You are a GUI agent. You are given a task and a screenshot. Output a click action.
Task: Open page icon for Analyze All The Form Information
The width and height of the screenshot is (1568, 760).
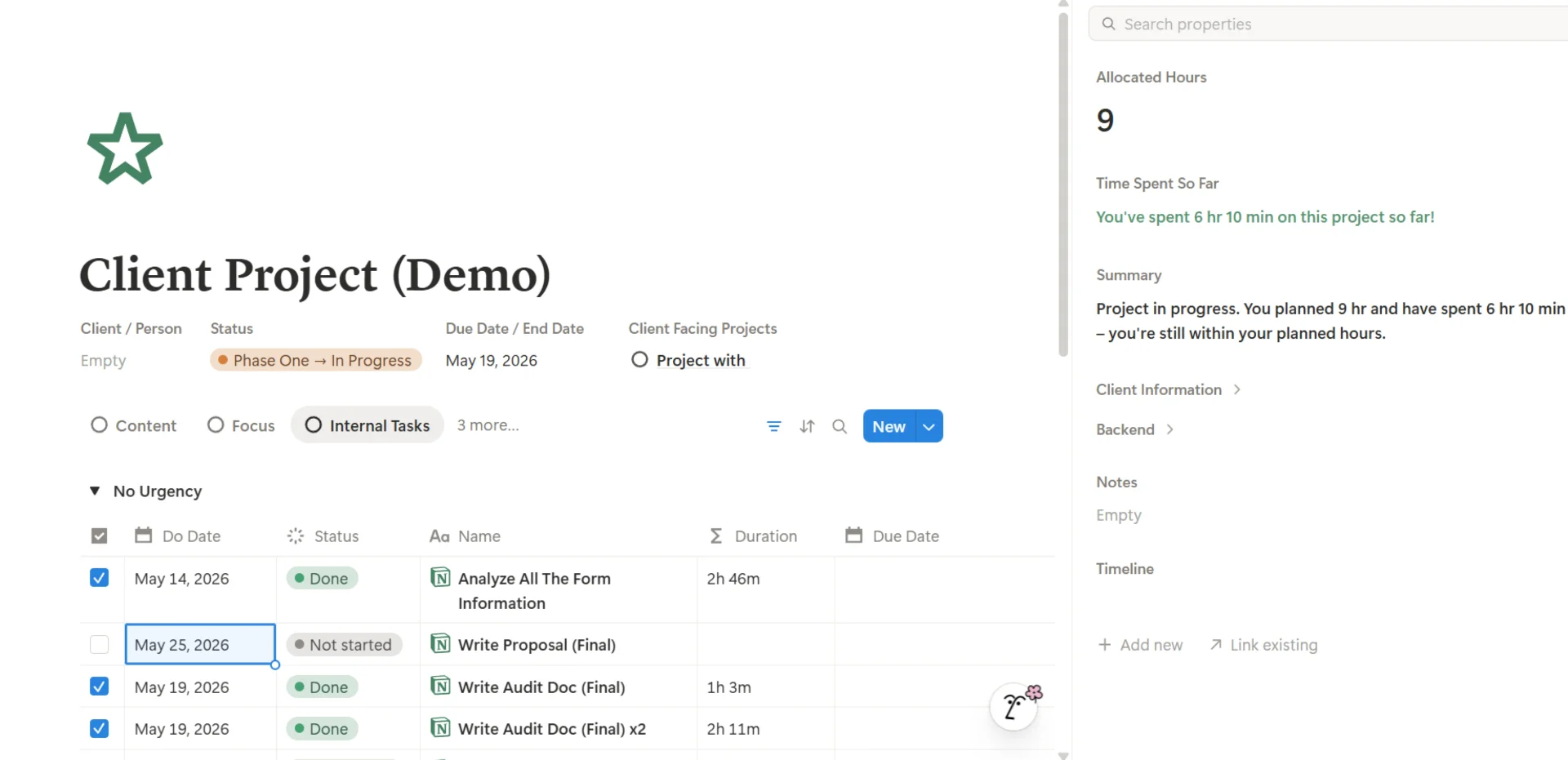(x=440, y=578)
